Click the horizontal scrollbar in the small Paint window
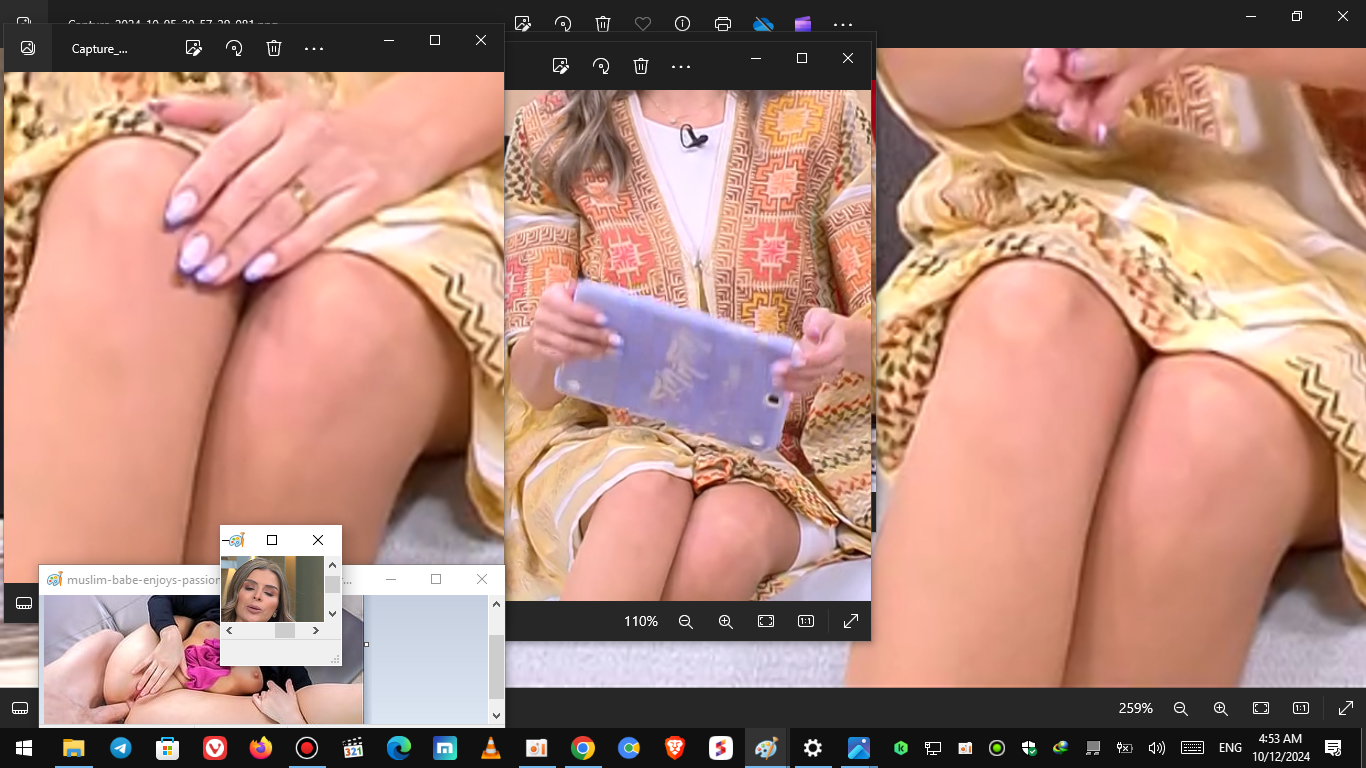This screenshot has width=1366, height=768. (x=285, y=630)
